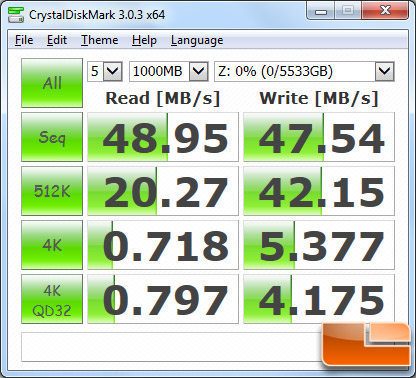The height and width of the screenshot is (378, 416).
Task: Start the 4K random test
Action: coord(52,245)
